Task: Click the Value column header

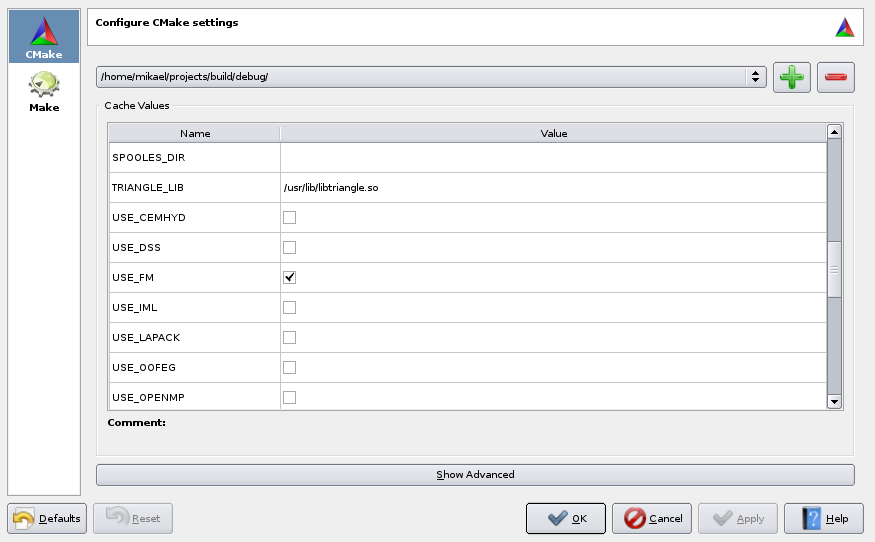Action: 553,133
